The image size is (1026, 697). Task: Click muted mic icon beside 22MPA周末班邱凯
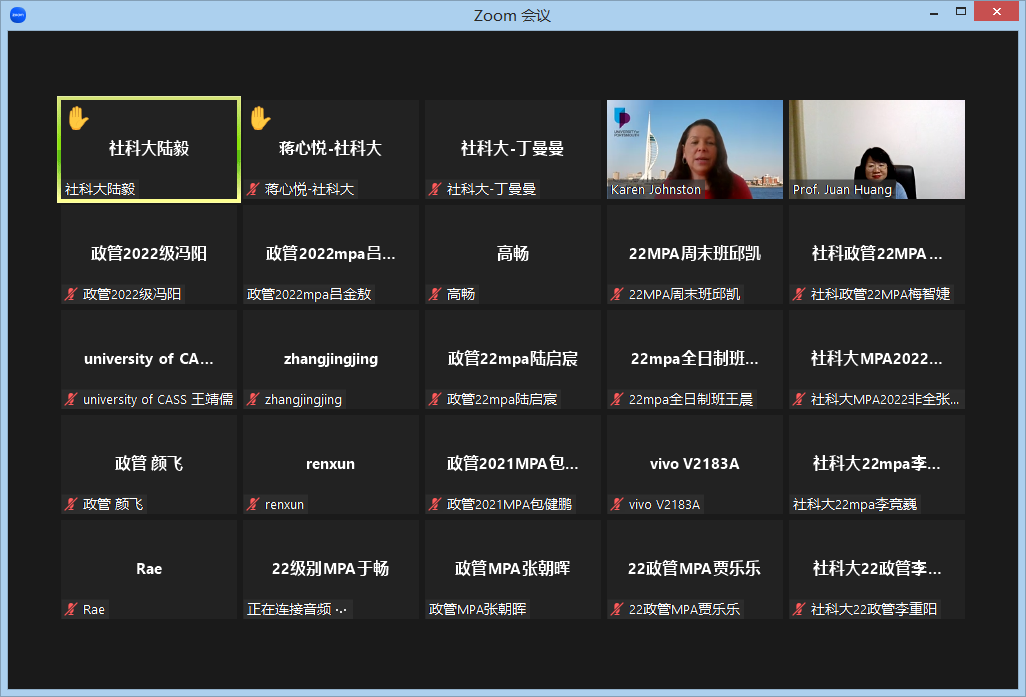(617, 295)
